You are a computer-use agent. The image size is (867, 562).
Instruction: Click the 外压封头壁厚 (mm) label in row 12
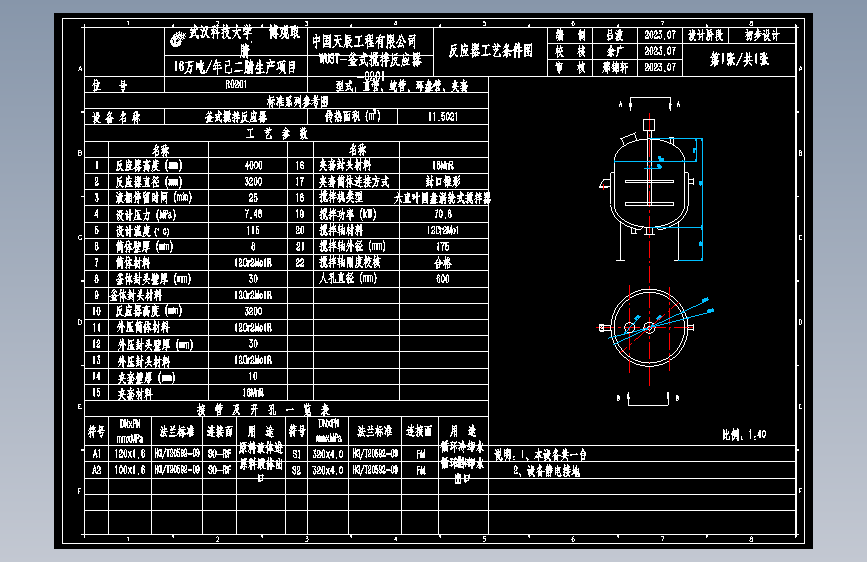[155, 344]
